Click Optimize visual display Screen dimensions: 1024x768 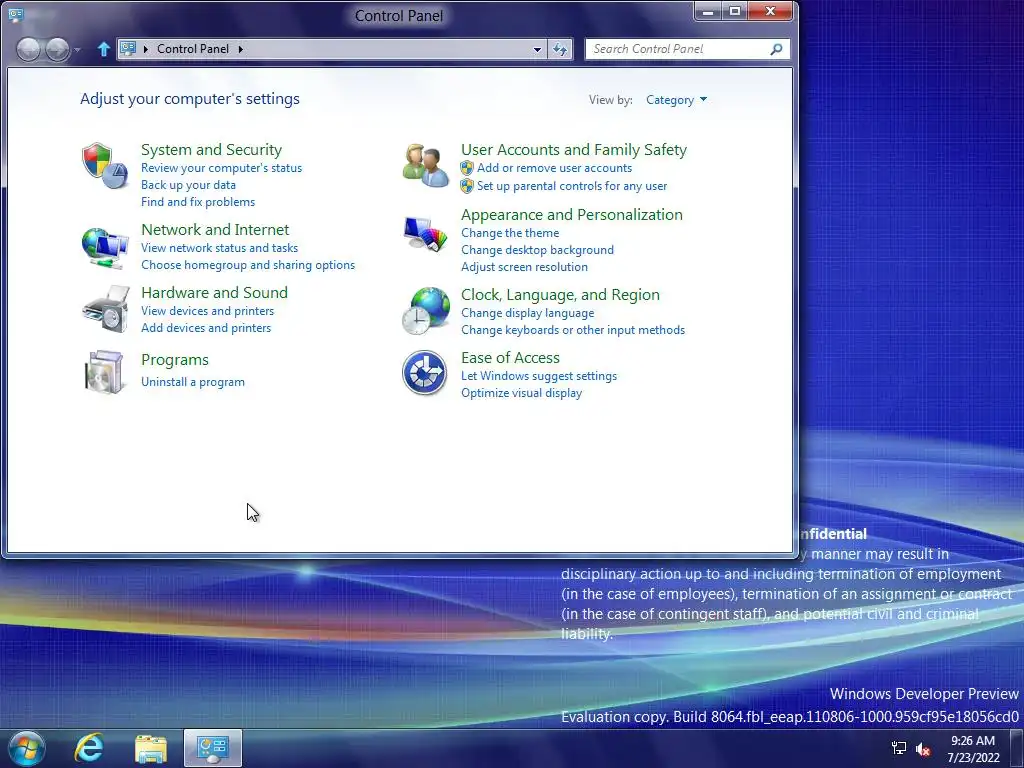pyautogui.click(x=521, y=393)
